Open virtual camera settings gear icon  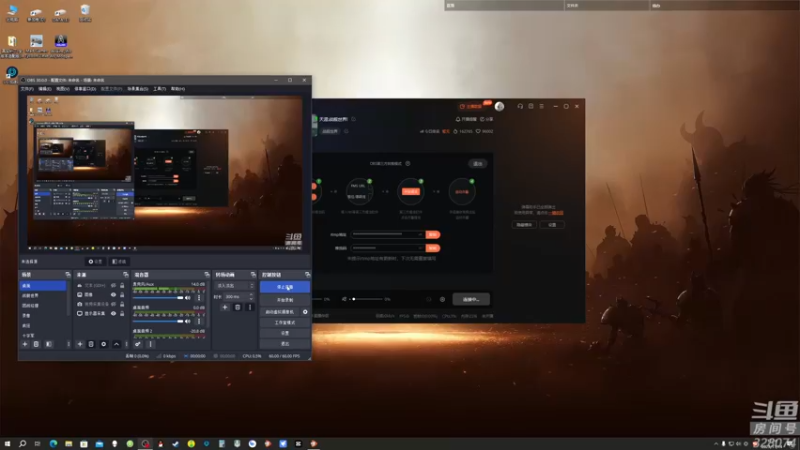click(x=305, y=312)
